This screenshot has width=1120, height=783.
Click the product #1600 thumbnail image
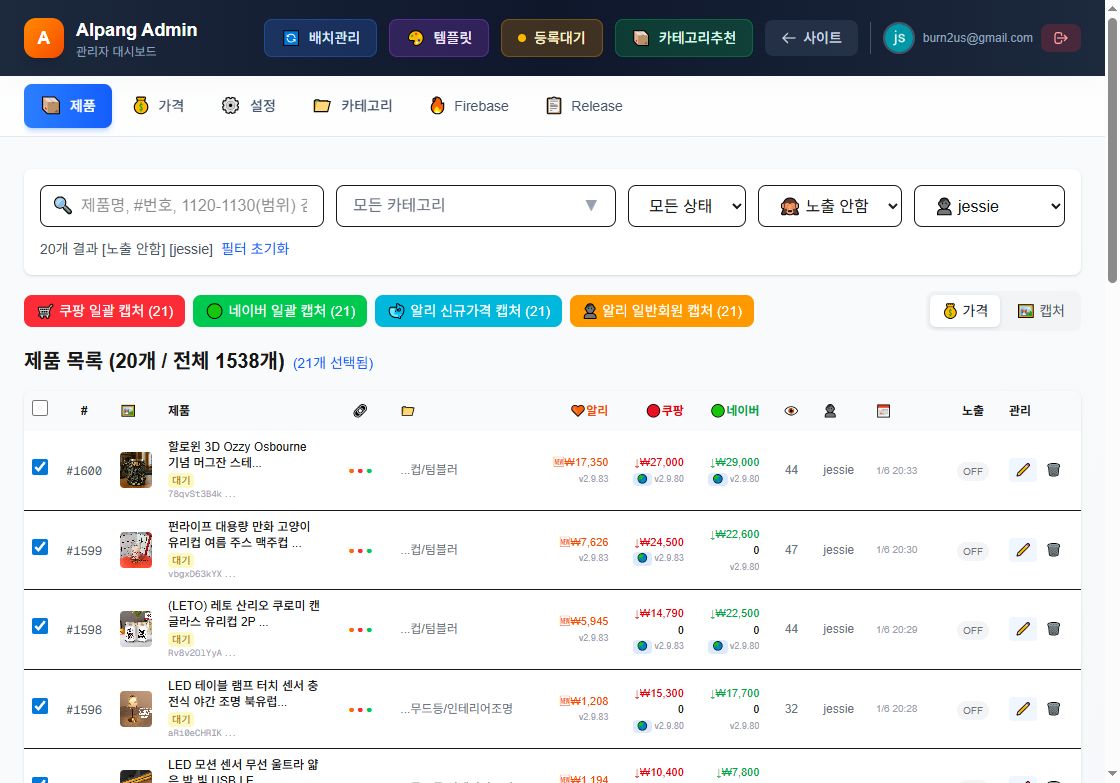click(x=136, y=469)
